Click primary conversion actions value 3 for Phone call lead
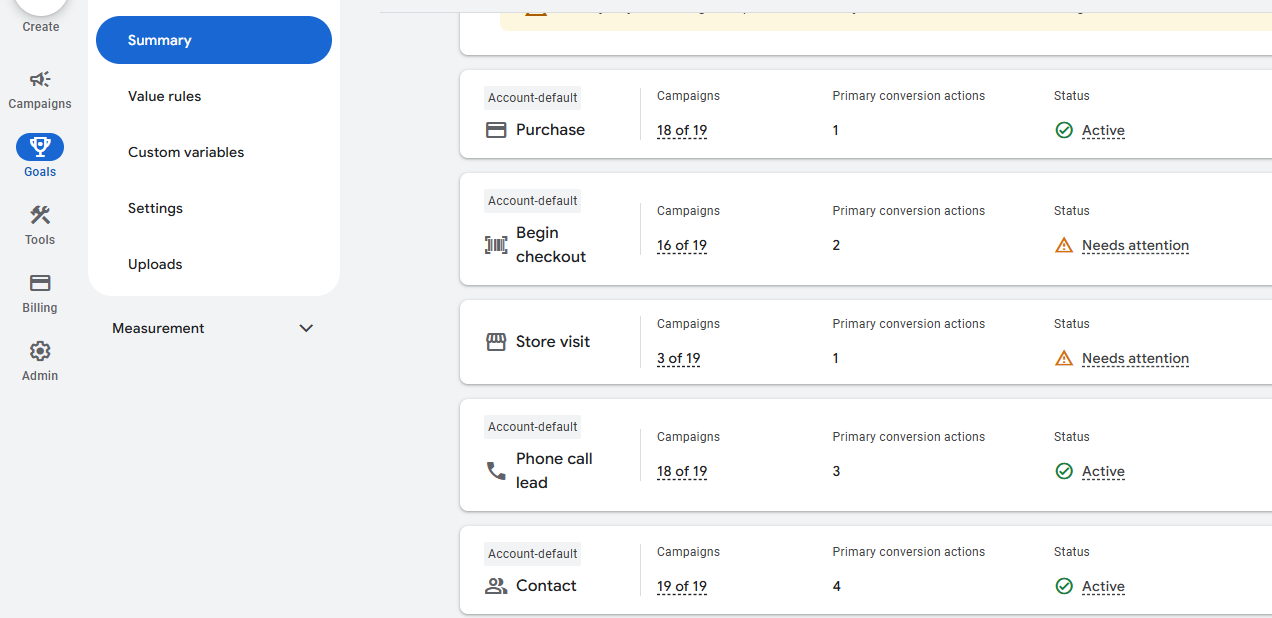Image resolution: width=1272 pixels, height=618 pixels. 836,471
